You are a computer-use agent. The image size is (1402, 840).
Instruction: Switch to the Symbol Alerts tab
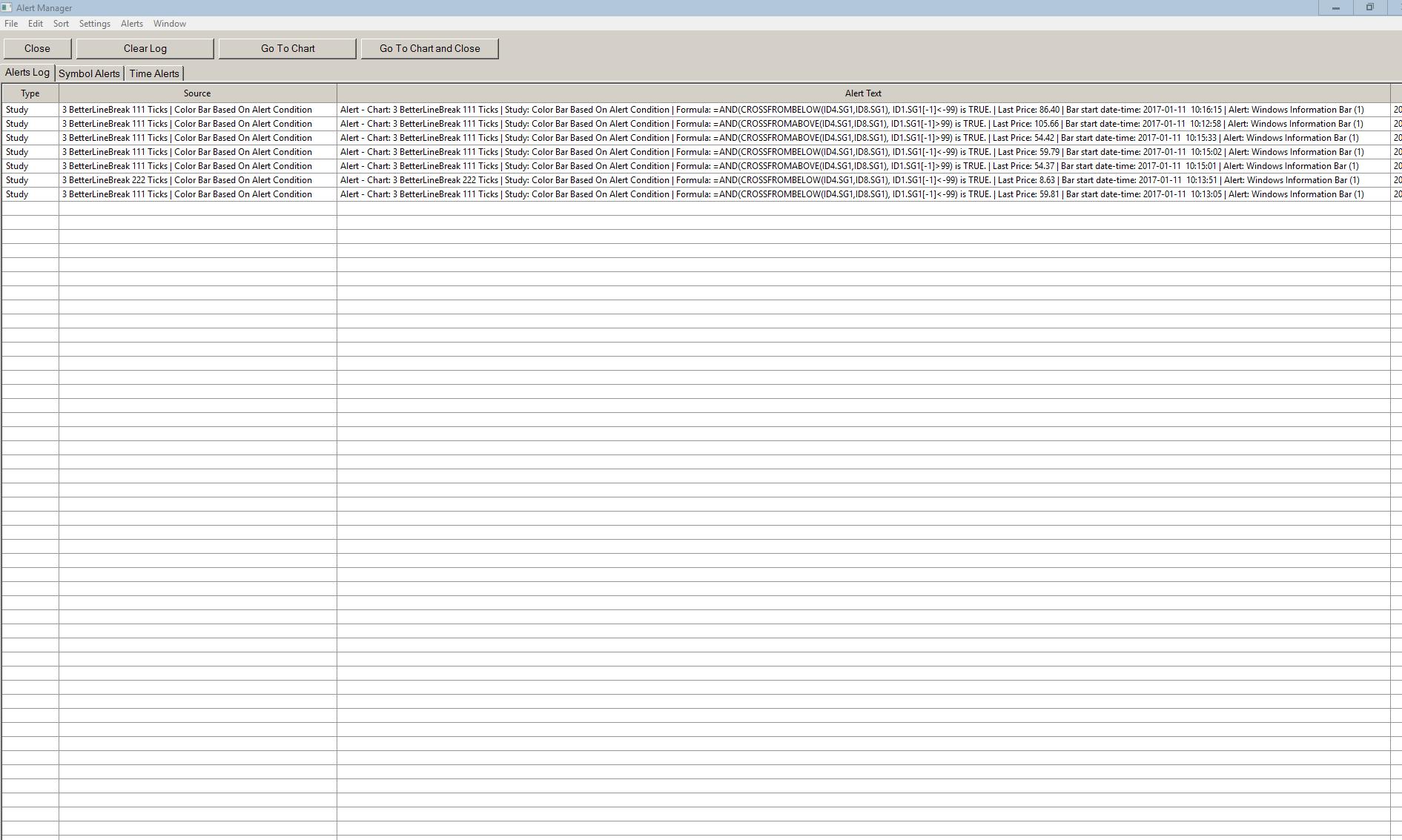click(89, 73)
